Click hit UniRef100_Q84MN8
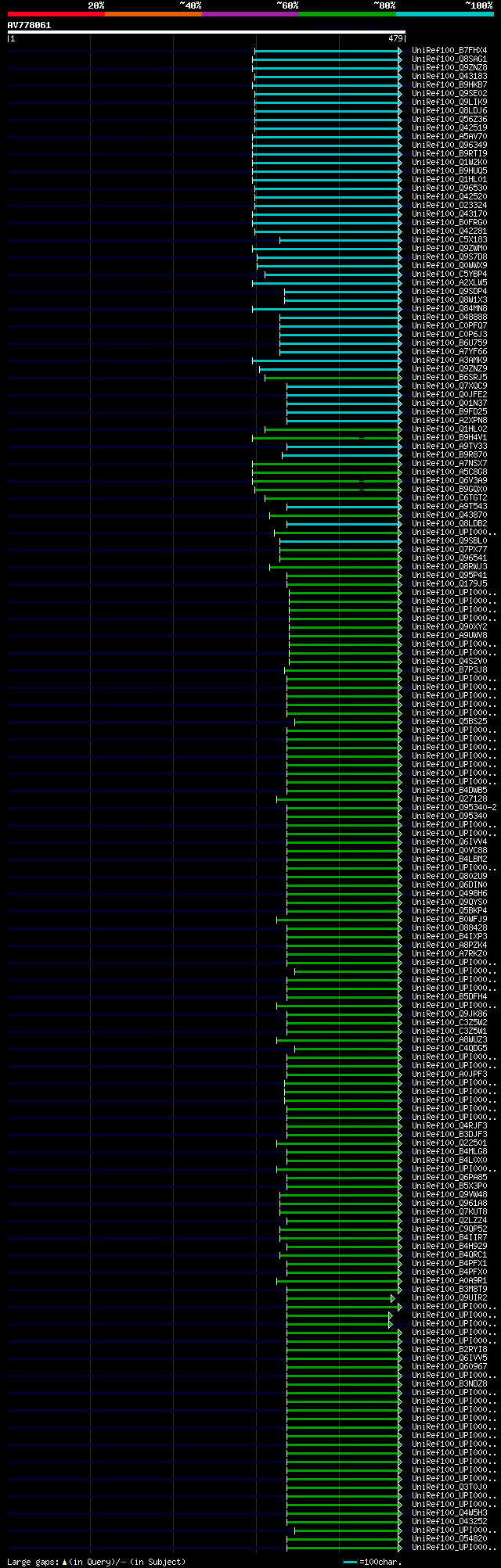The width and height of the screenshot is (501, 1568). 449,308
